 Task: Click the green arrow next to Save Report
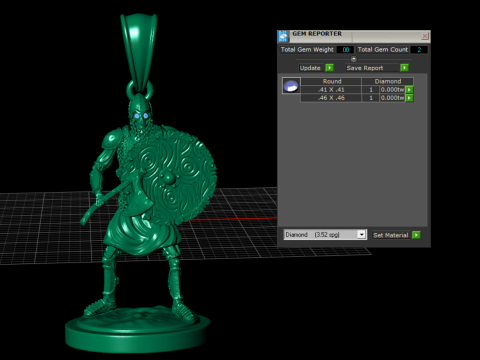pos(404,68)
